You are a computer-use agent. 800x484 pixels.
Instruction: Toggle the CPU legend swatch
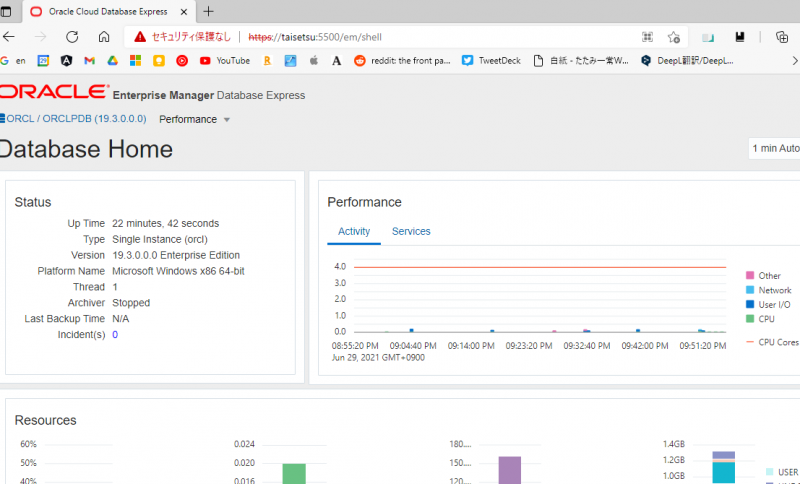[749, 319]
